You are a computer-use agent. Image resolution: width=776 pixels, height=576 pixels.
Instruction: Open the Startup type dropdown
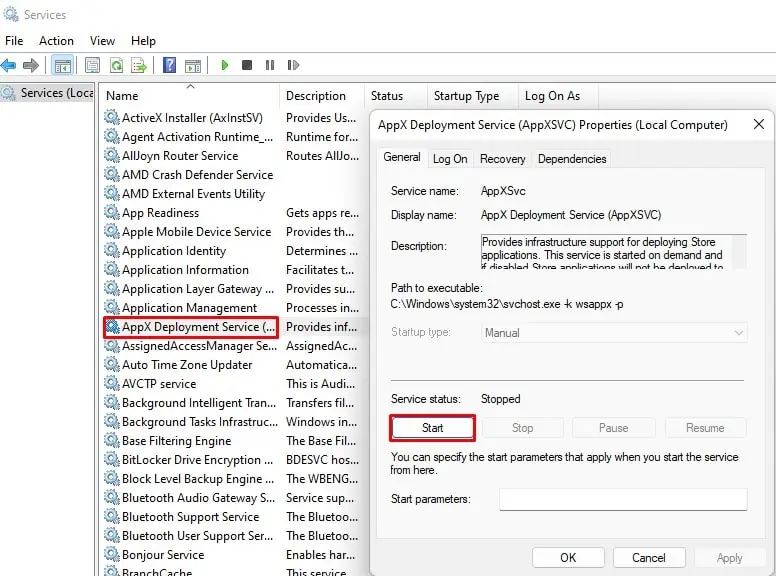pos(614,333)
